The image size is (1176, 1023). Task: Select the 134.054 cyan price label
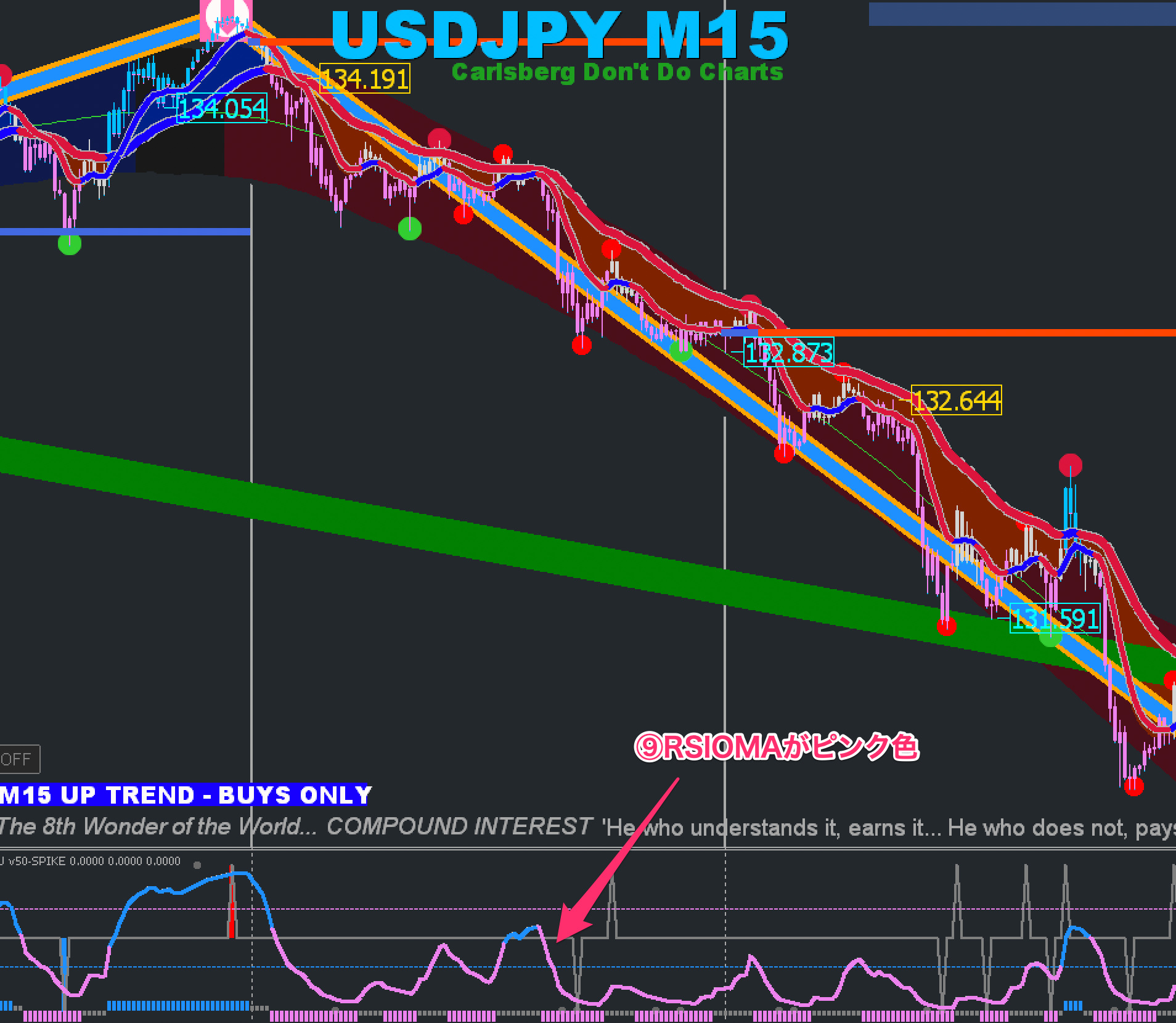(223, 108)
